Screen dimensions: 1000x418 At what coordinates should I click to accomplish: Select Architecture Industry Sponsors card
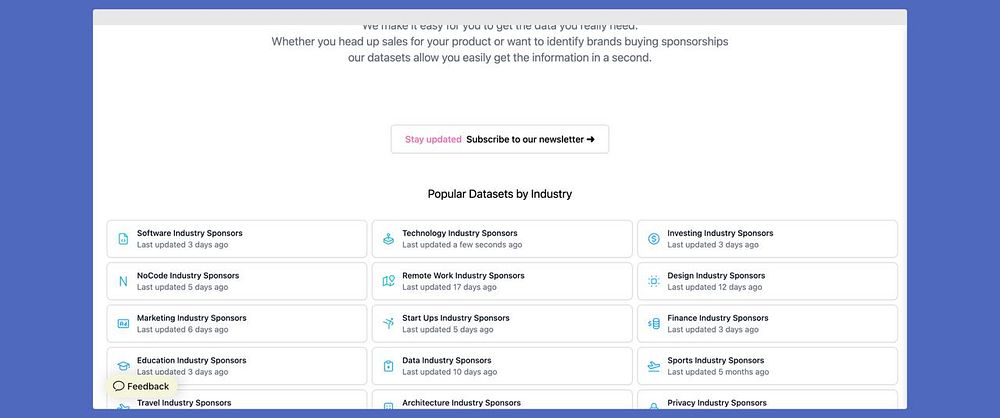(461, 403)
